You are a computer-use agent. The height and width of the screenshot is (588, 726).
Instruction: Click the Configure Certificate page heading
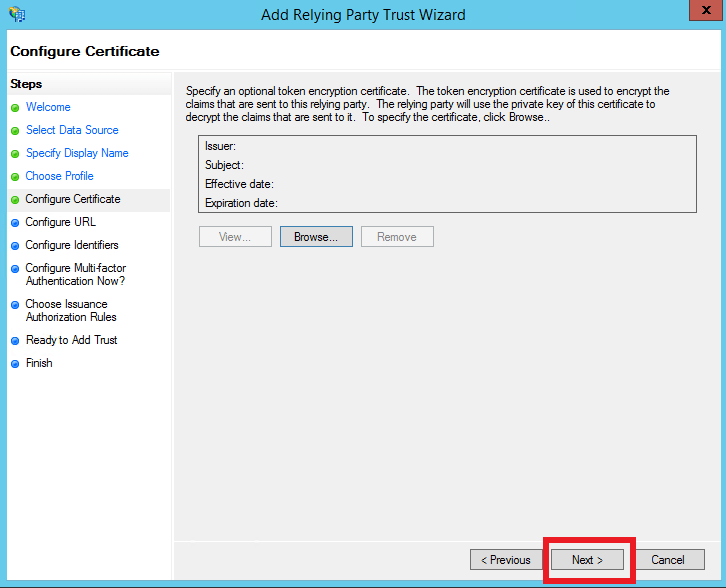(85, 51)
